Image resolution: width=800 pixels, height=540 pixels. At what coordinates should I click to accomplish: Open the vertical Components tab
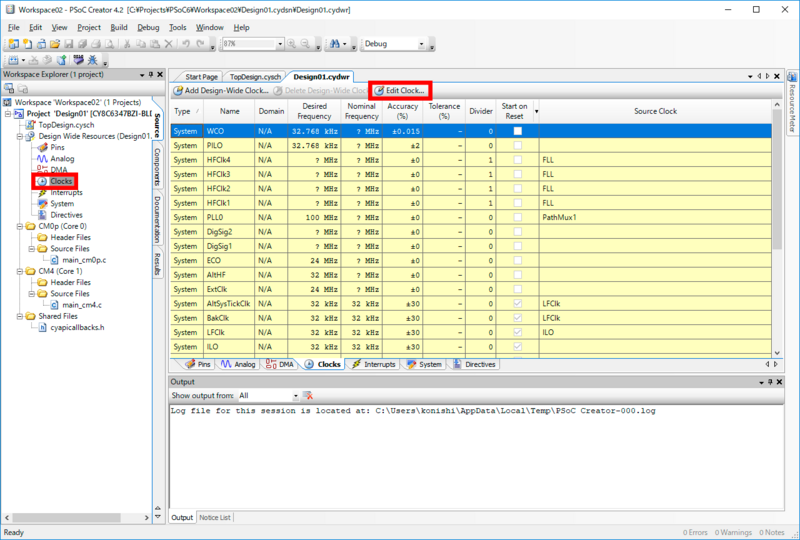(157, 167)
